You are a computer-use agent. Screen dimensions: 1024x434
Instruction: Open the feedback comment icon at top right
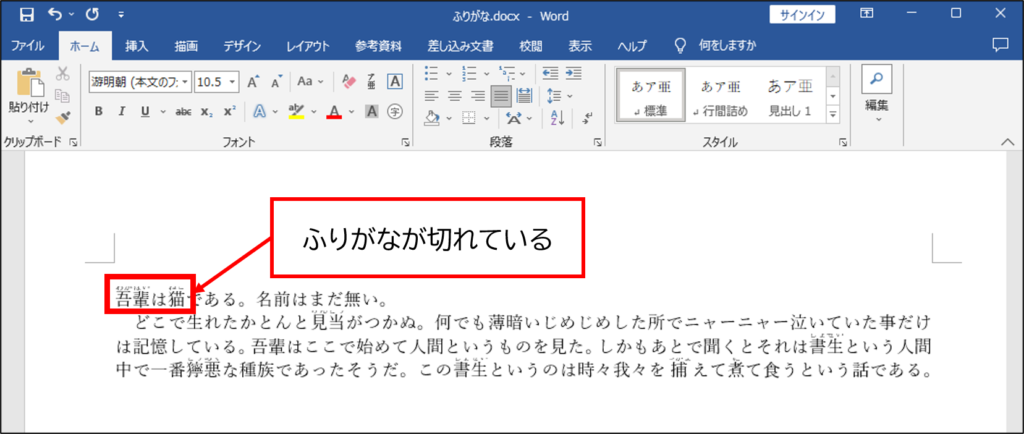click(1000, 45)
